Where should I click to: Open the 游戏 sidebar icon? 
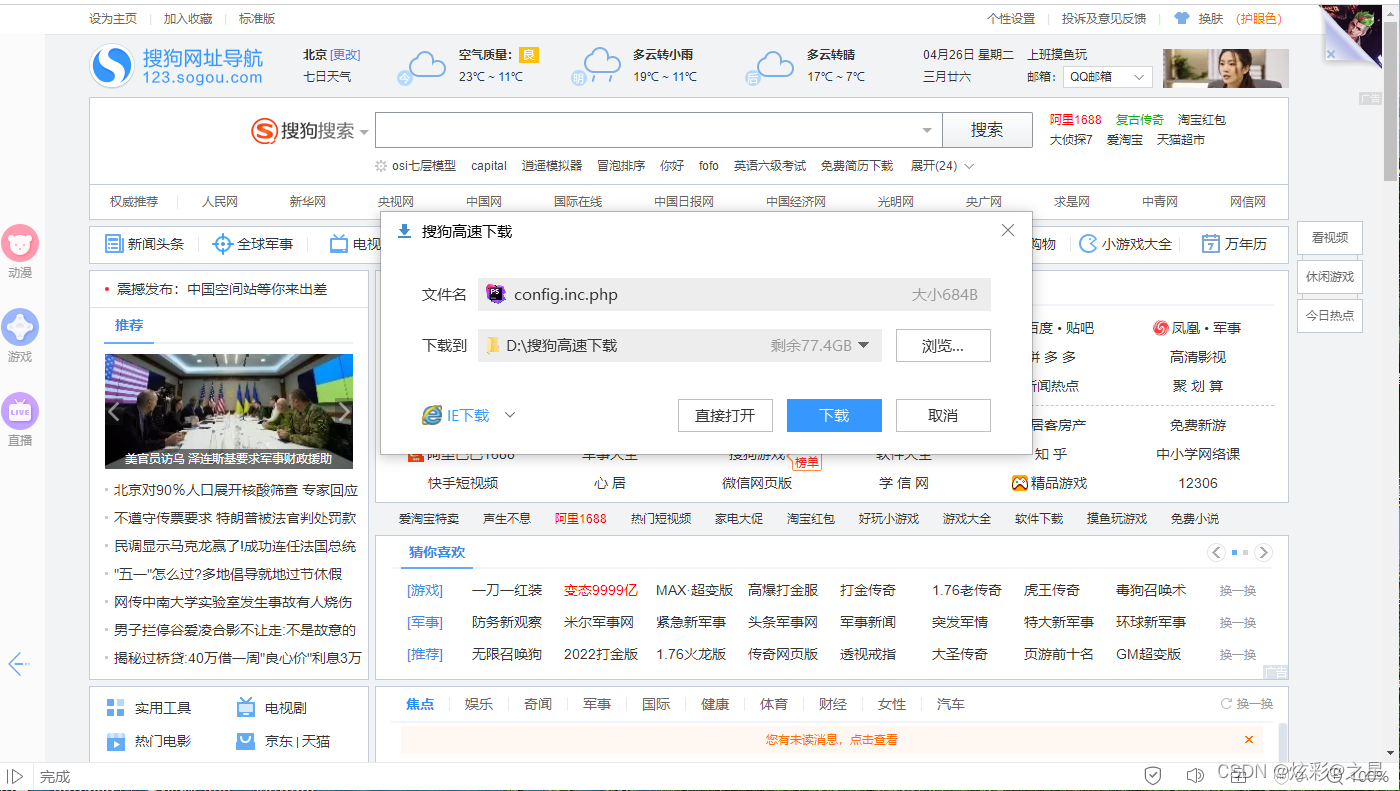point(20,327)
